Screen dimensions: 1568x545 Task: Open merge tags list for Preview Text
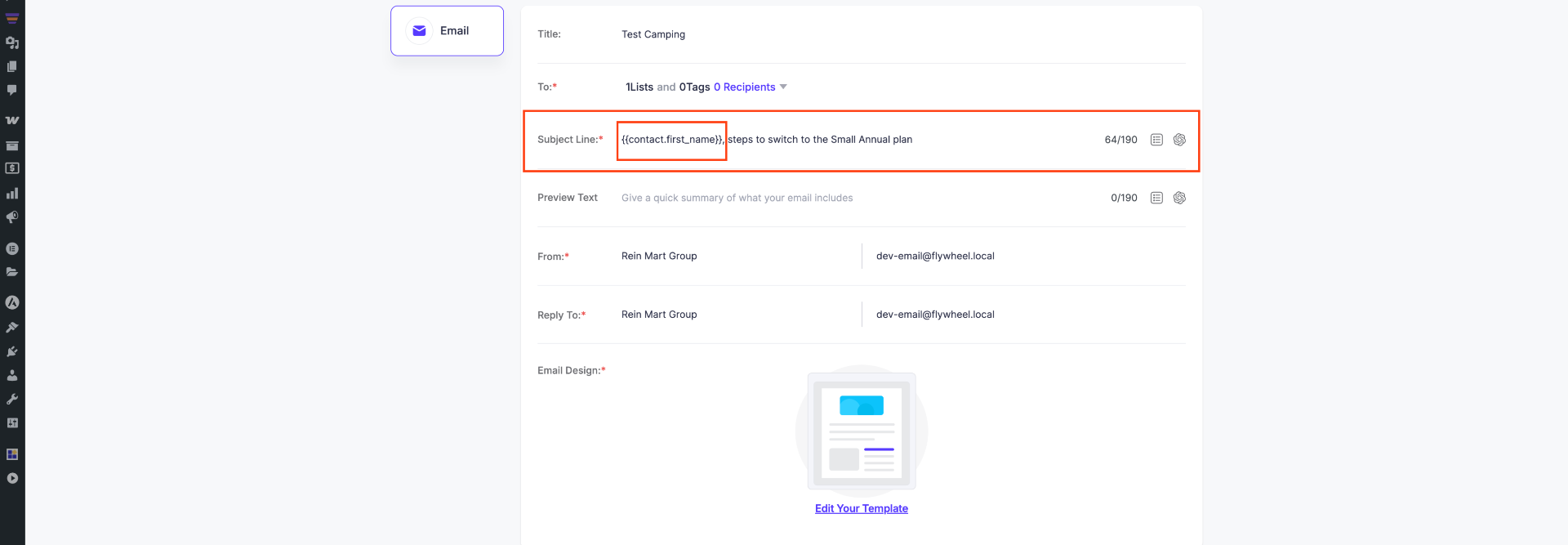pyautogui.click(x=1156, y=198)
